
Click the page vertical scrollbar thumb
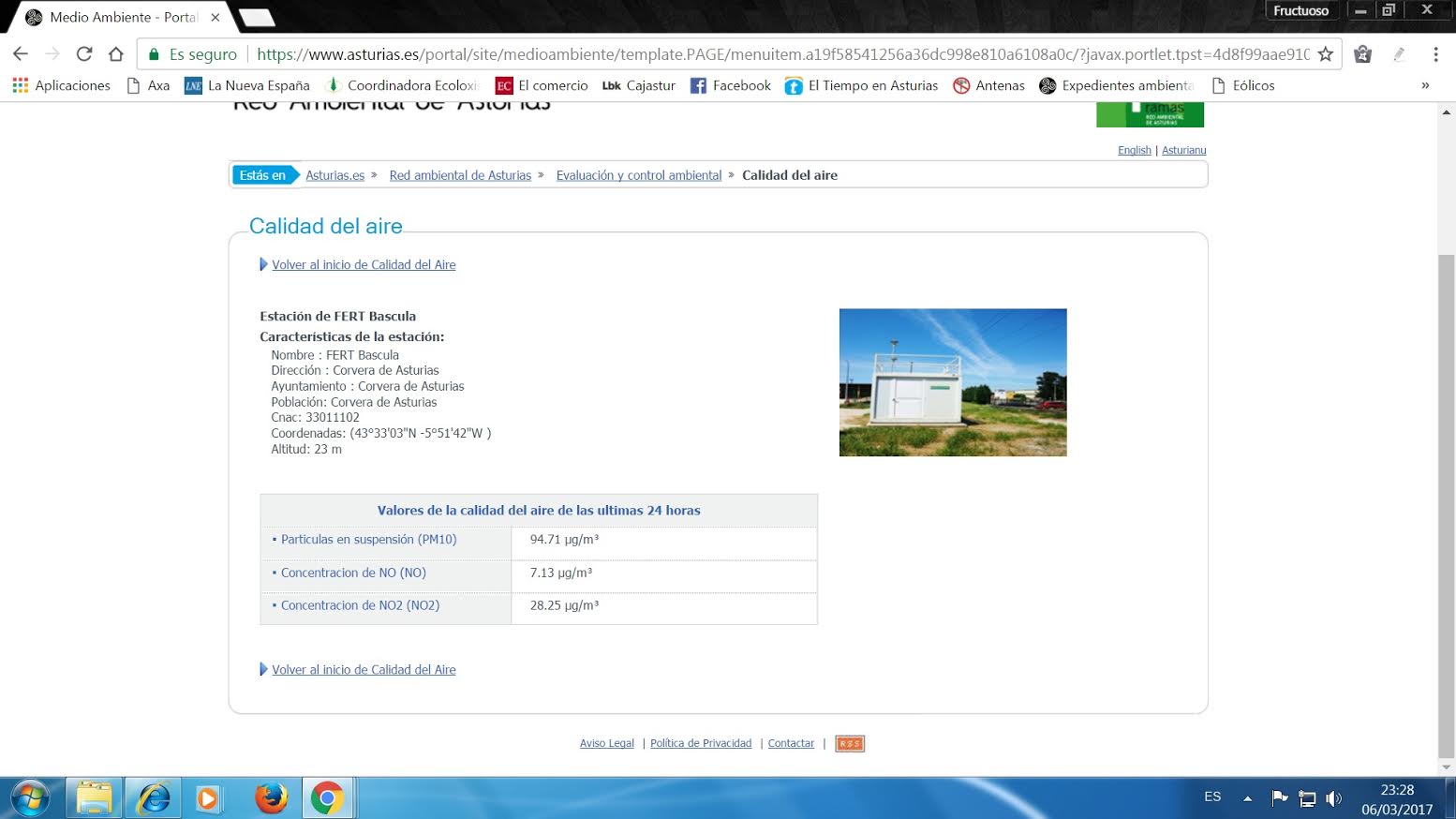(x=1446, y=506)
